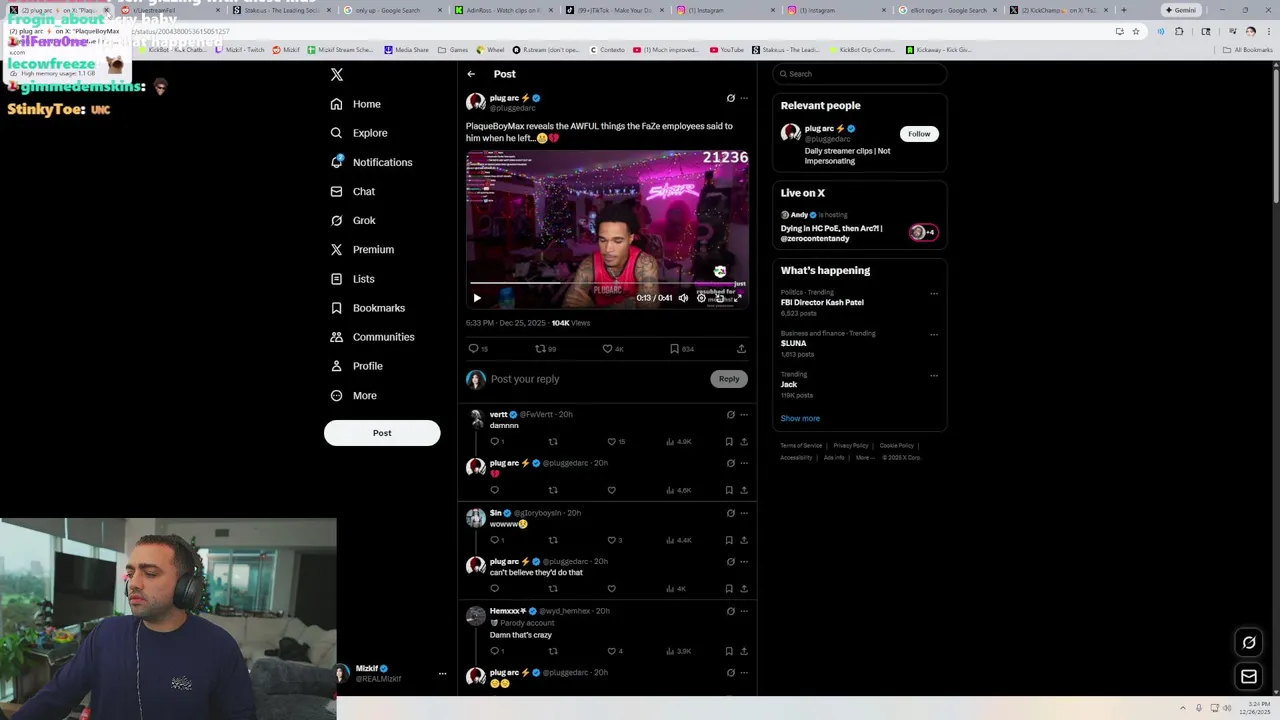1280x720 pixels.
Task: Open the three-dot menu on vertt's reply
Action: tap(744, 415)
